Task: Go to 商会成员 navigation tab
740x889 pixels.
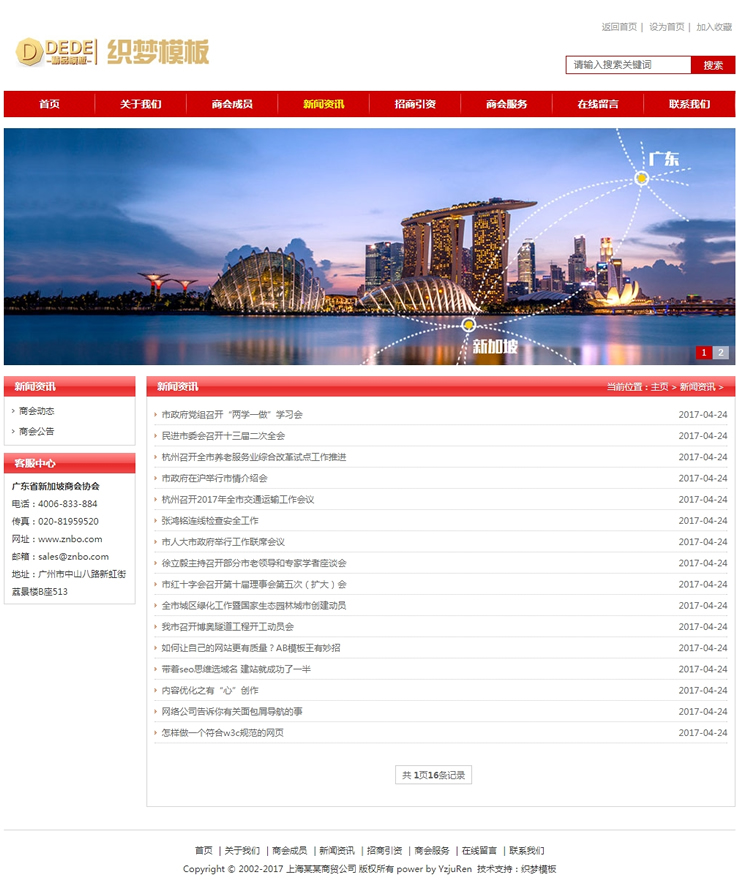Action: click(x=232, y=104)
